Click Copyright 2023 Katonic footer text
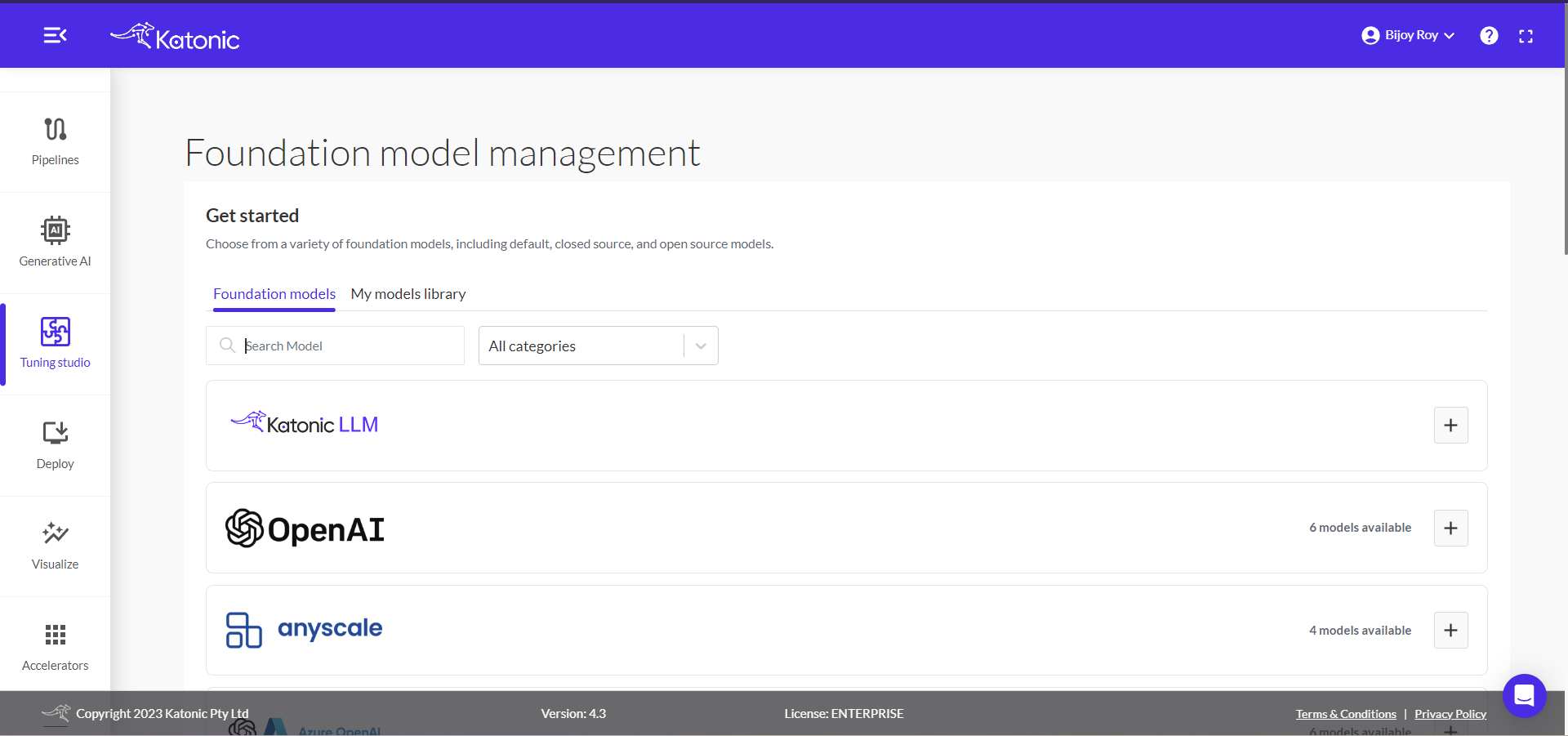The image size is (1568, 736). pos(163,714)
